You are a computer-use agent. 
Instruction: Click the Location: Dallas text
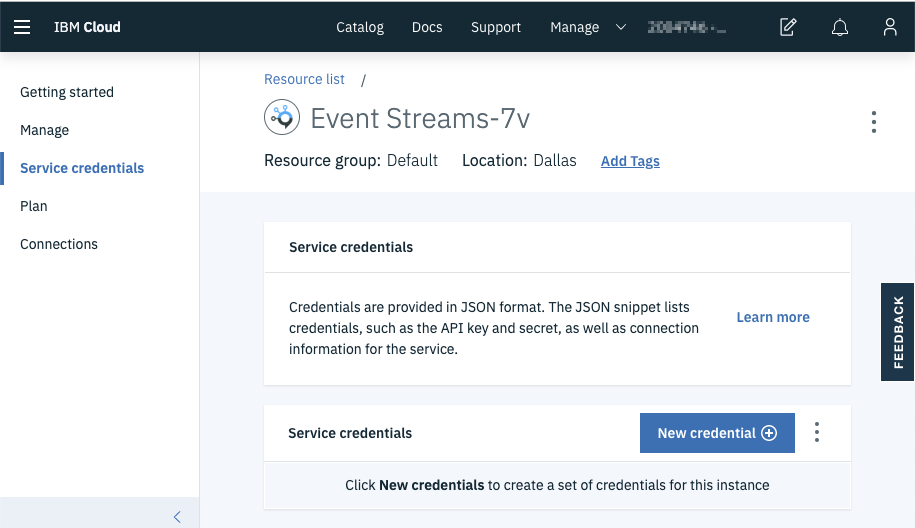pos(519,160)
